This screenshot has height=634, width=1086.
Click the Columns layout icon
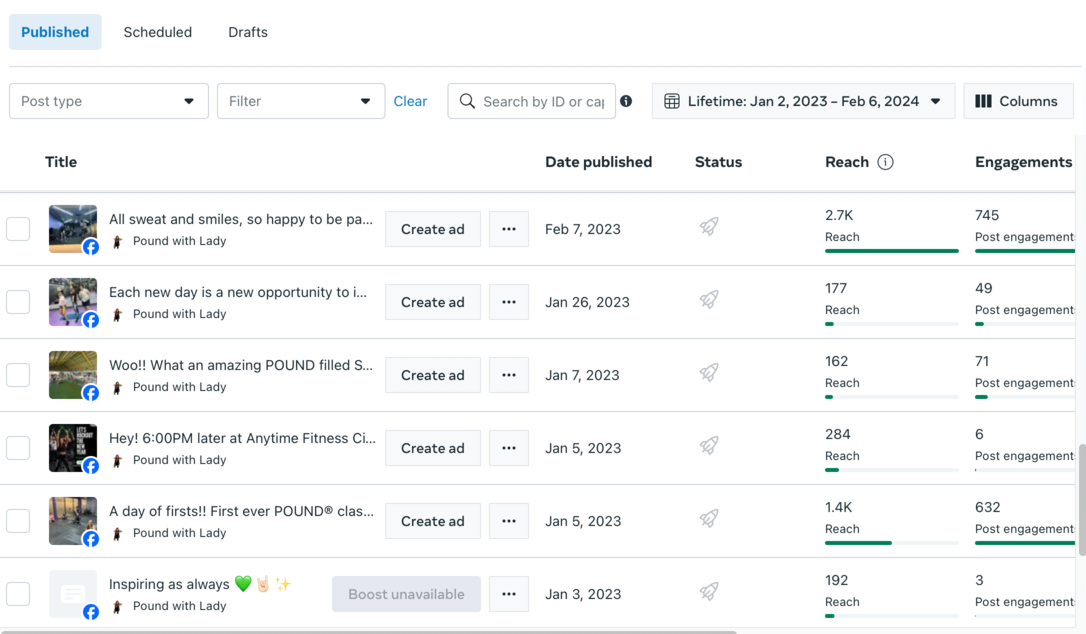983,101
